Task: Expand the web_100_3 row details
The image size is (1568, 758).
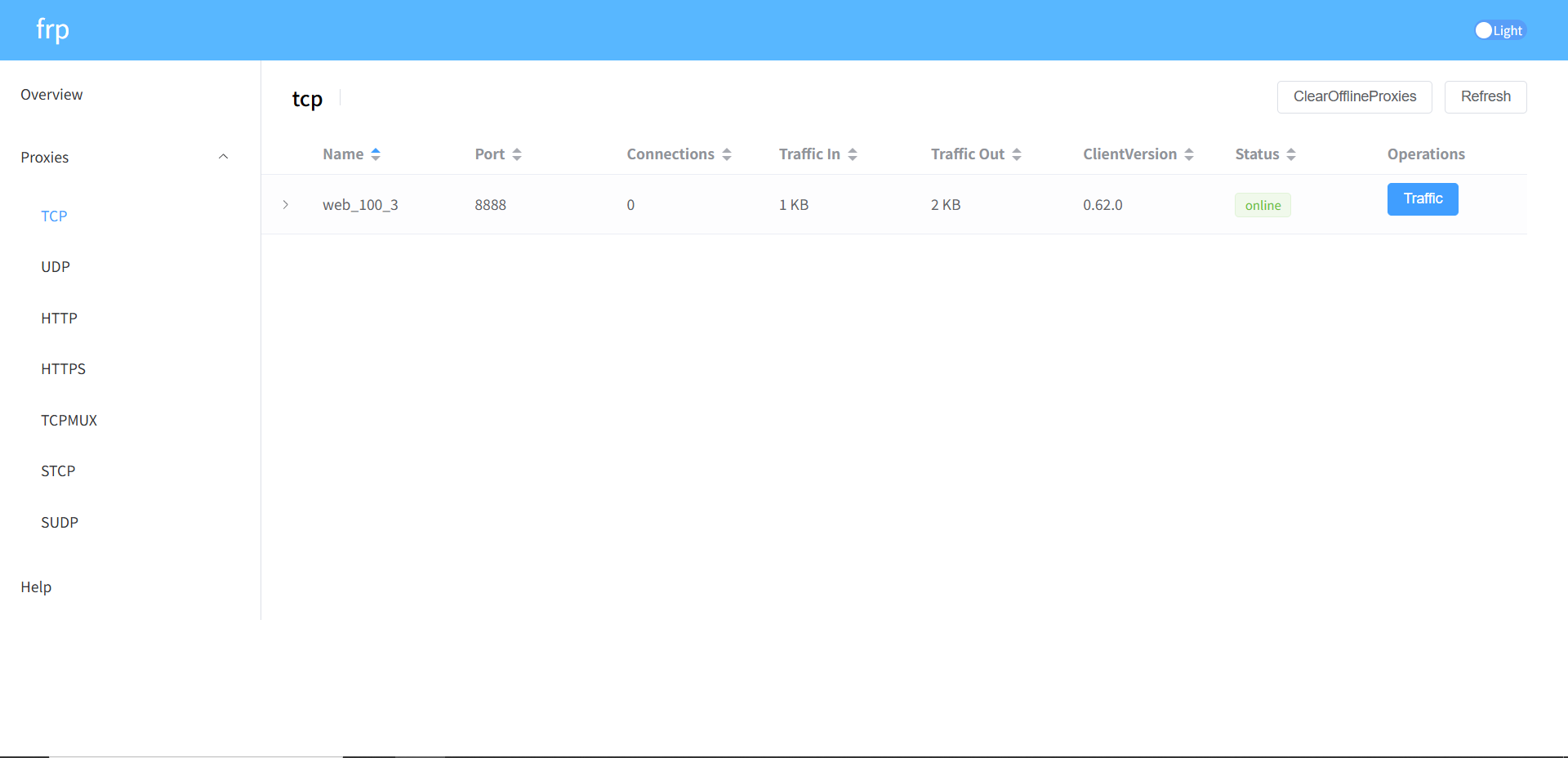Action: pos(285,205)
